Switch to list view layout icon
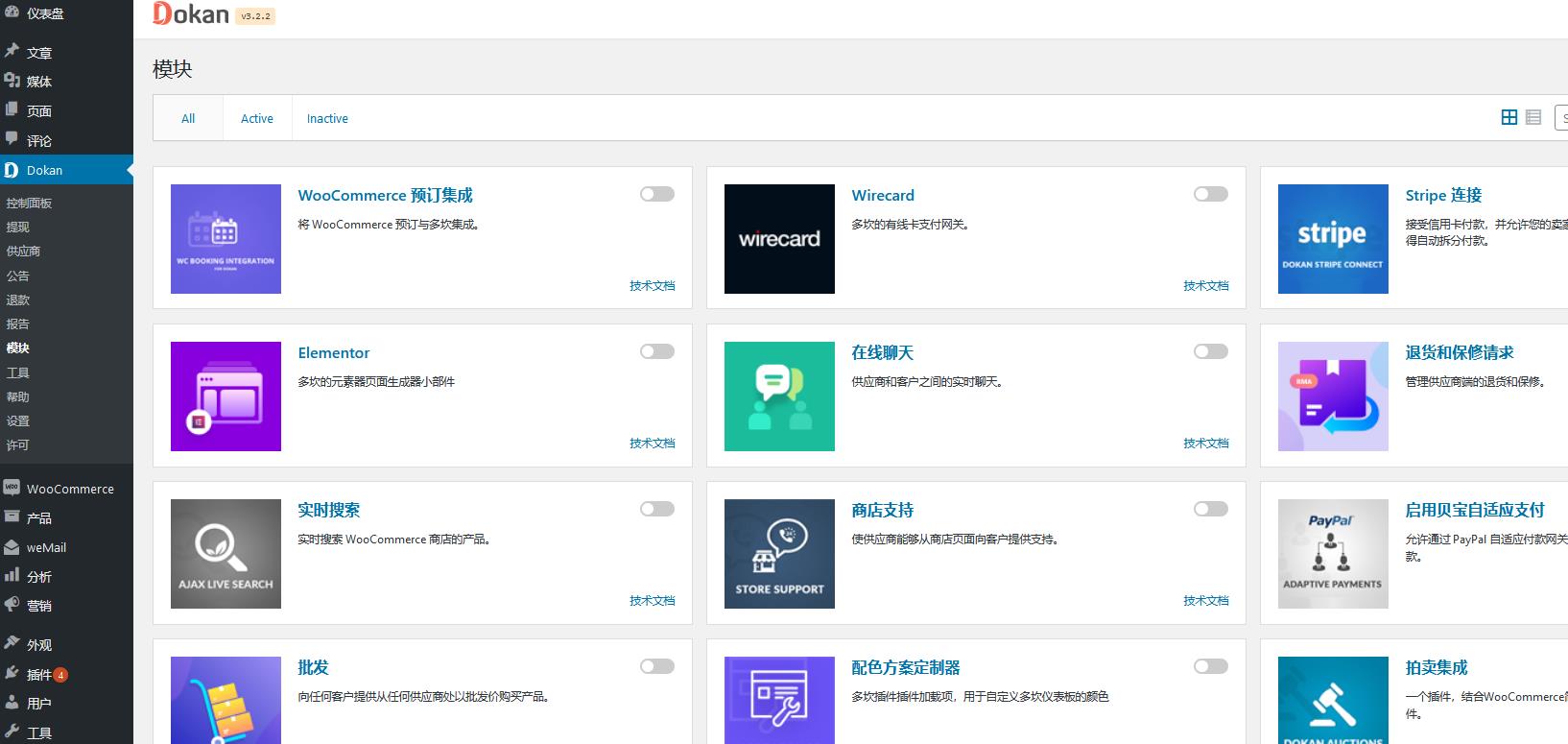Viewport: 1568px width, 744px height. pos(1533,117)
